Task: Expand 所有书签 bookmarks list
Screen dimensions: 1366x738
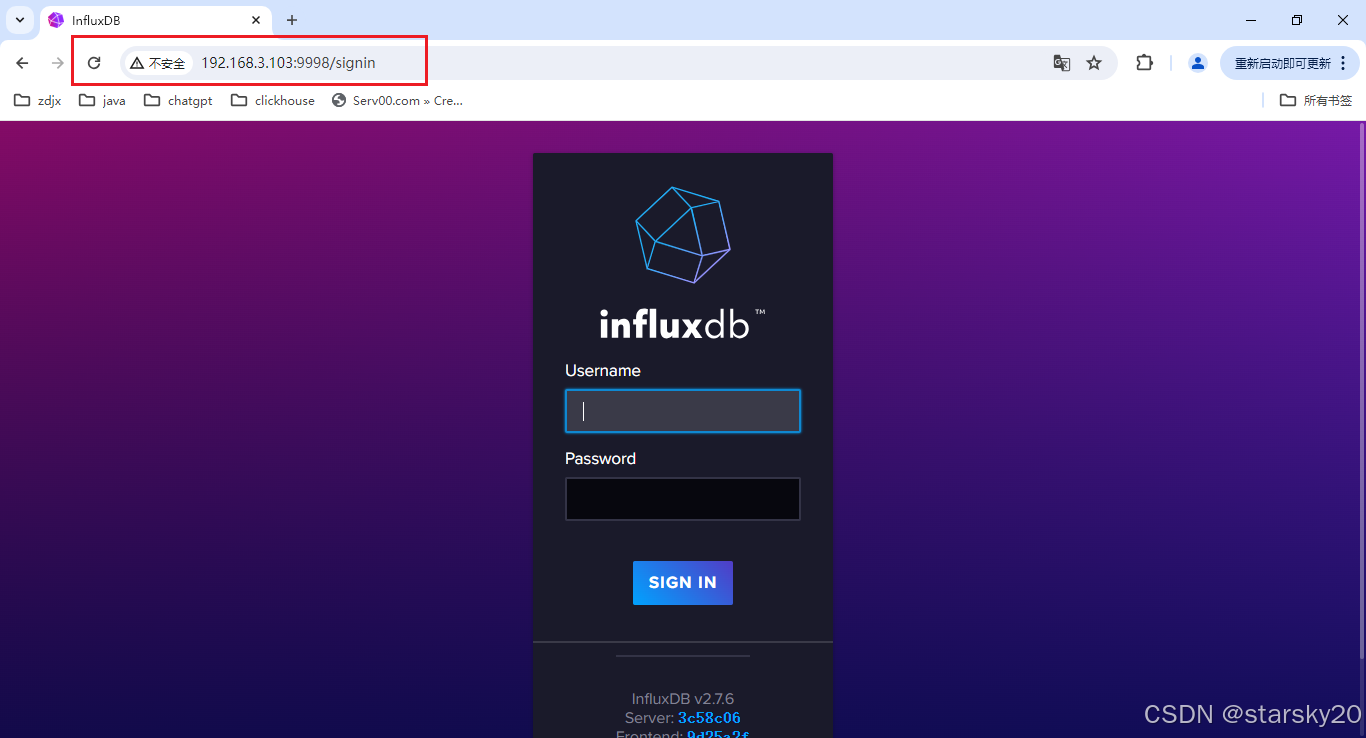Action: click(1313, 100)
